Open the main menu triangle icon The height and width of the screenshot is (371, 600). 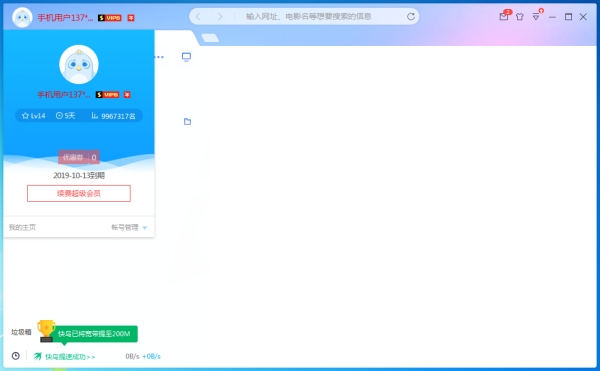tap(536, 16)
